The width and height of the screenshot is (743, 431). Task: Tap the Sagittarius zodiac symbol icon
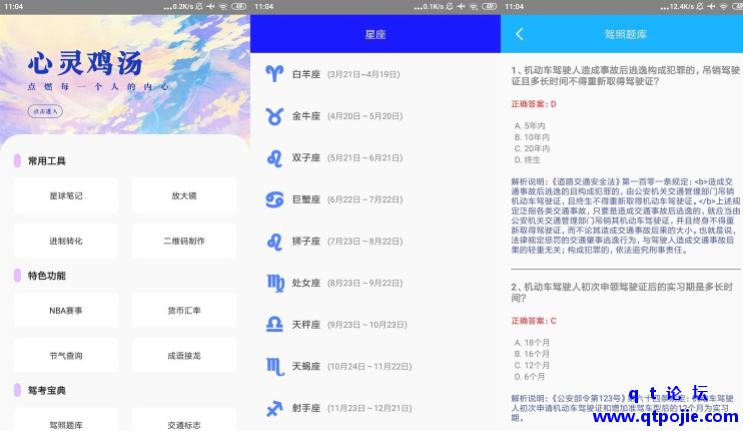click(x=273, y=408)
